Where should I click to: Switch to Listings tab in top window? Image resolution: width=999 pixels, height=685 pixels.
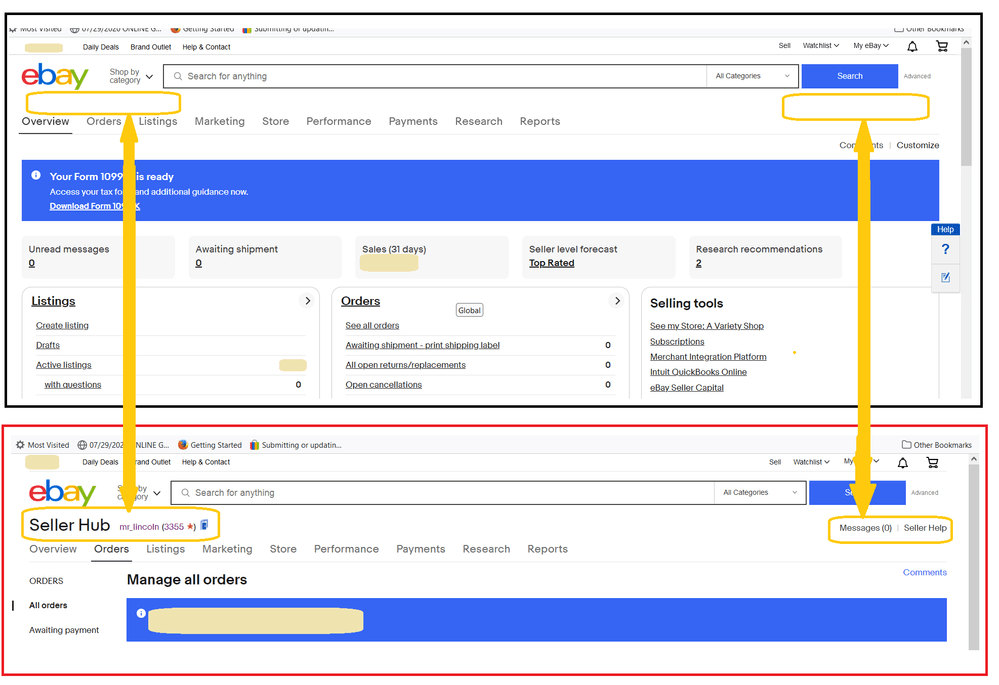(x=158, y=121)
